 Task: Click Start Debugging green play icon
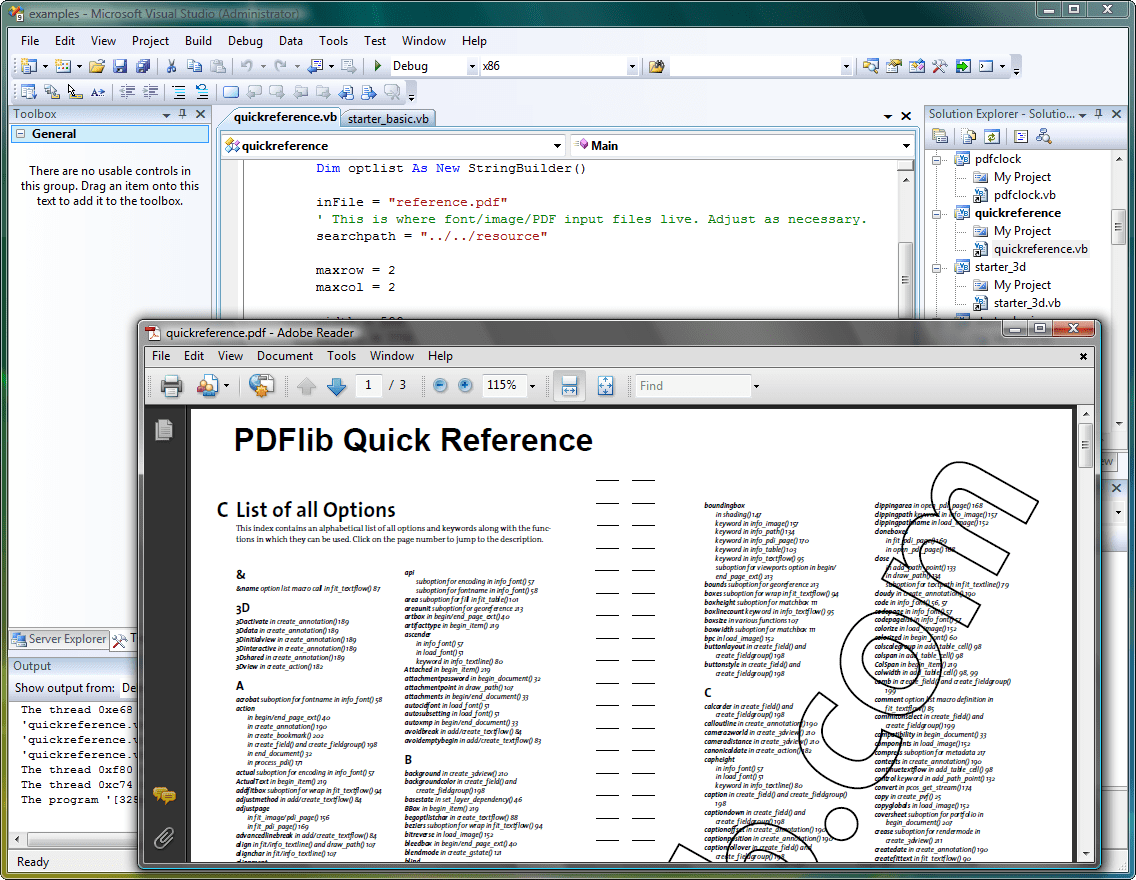378,67
